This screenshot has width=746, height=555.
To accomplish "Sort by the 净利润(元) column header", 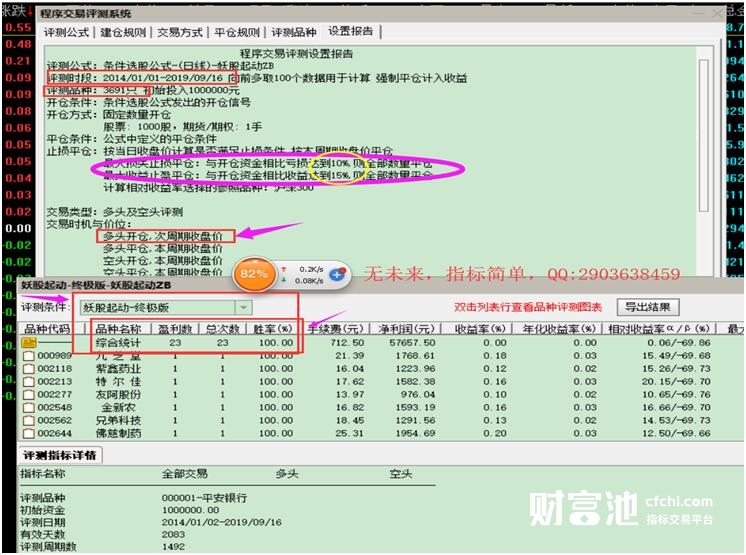I will pyautogui.click(x=406, y=329).
